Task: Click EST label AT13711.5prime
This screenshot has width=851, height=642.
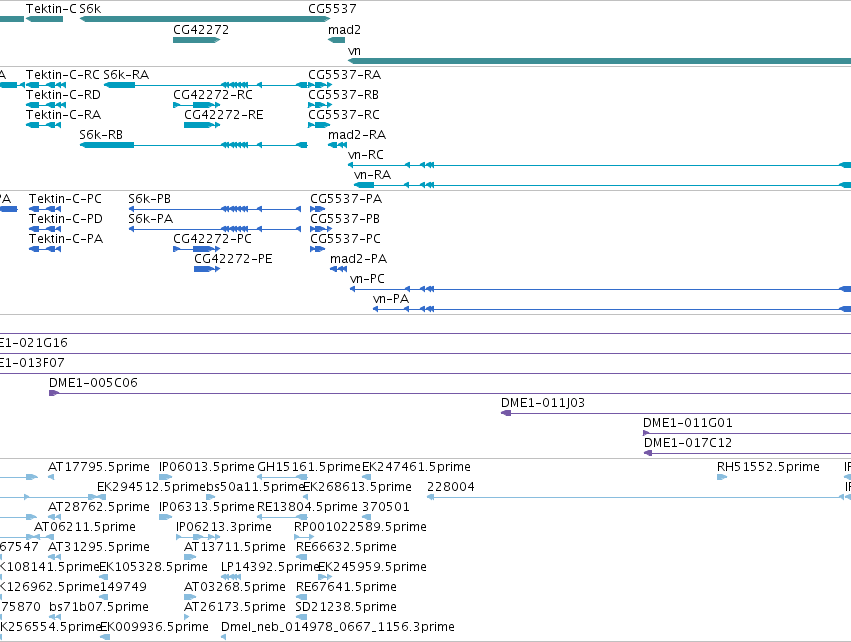Action: click(235, 548)
